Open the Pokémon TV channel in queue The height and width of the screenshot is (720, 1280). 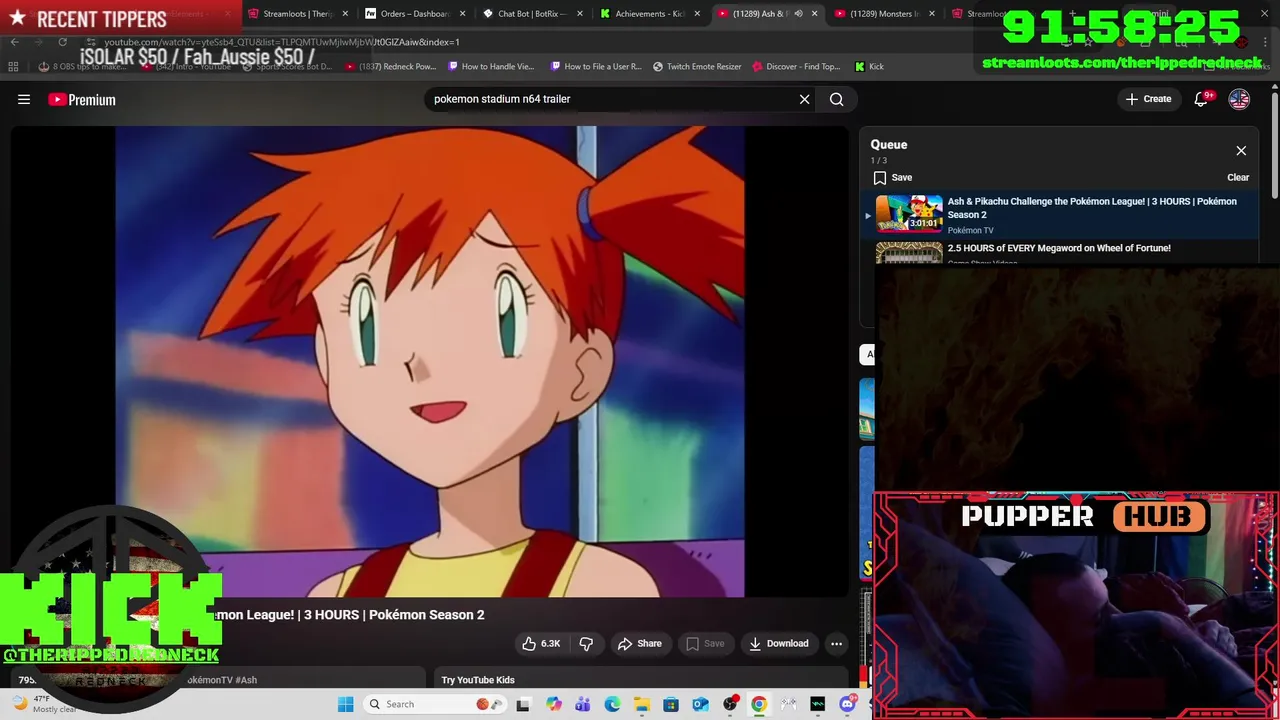[x=970, y=230]
